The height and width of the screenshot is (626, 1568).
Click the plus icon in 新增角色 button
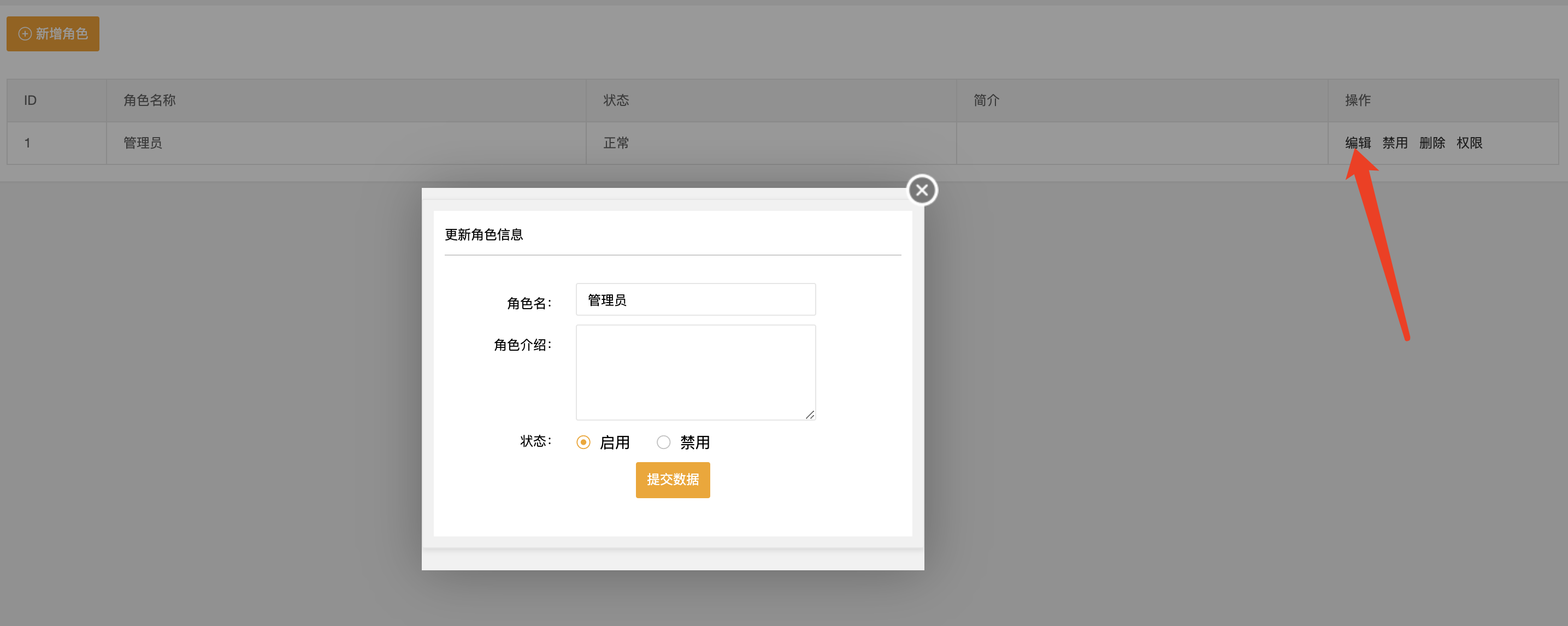tap(25, 34)
